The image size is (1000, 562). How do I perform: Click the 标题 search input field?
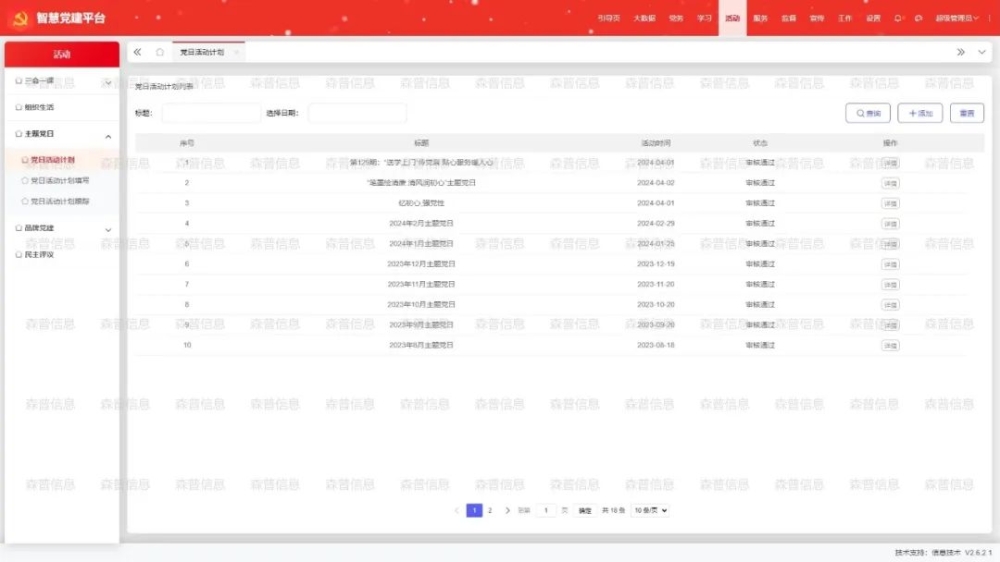(211, 113)
